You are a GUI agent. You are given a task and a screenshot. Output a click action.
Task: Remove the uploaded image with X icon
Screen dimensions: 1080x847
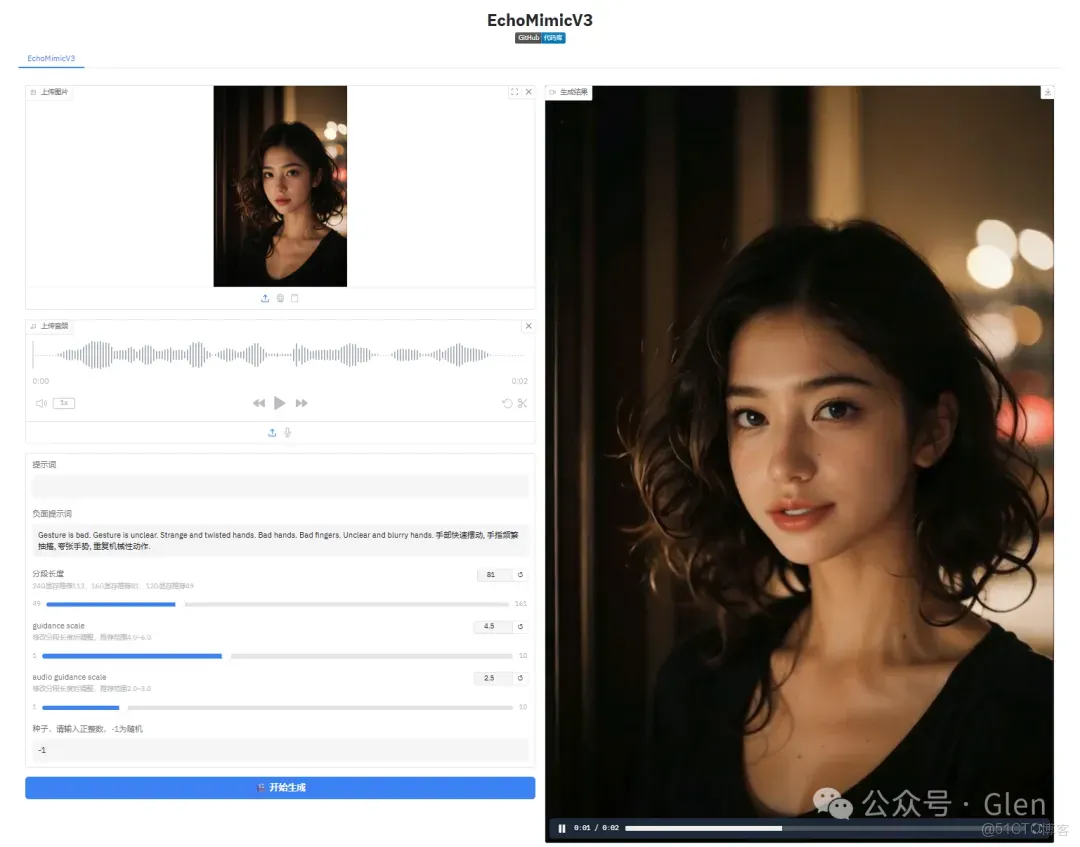pyautogui.click(x=529, y=92)
